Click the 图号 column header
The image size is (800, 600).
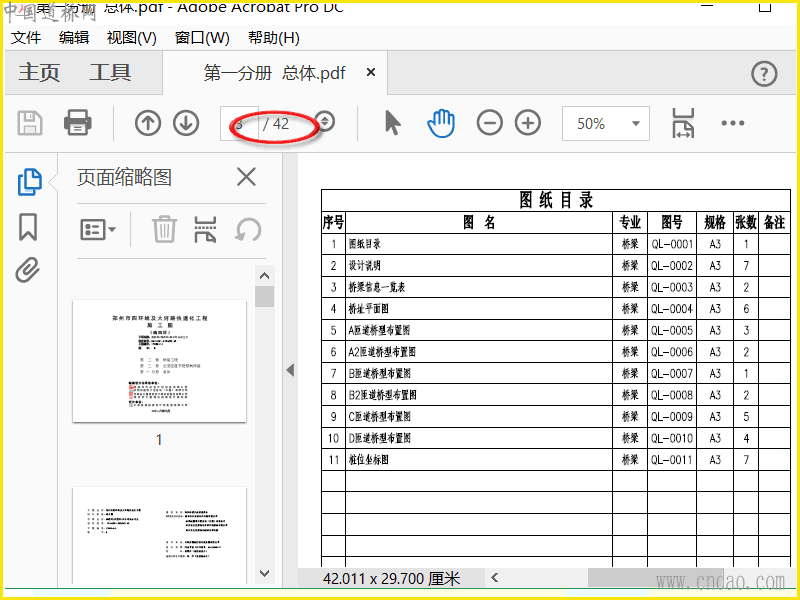point(672,222)
